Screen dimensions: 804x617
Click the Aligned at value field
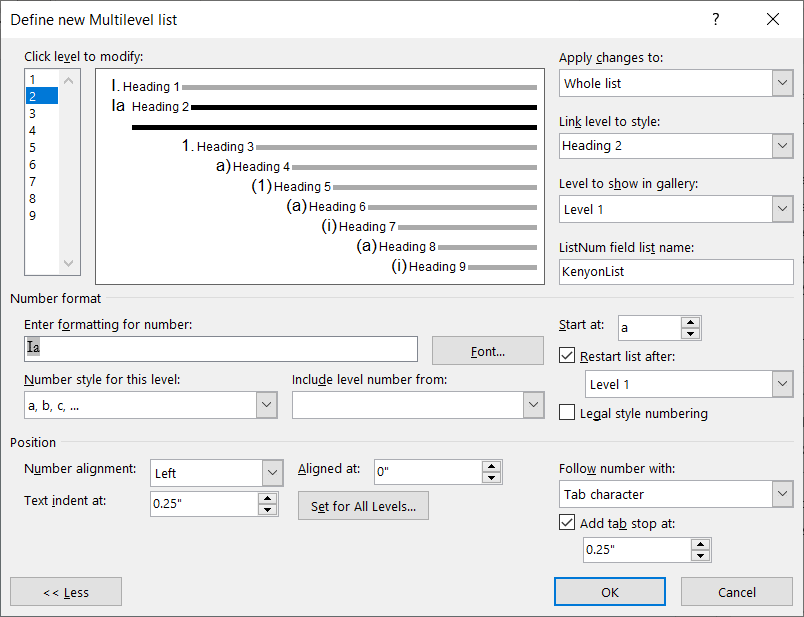[x=428, y=472]
